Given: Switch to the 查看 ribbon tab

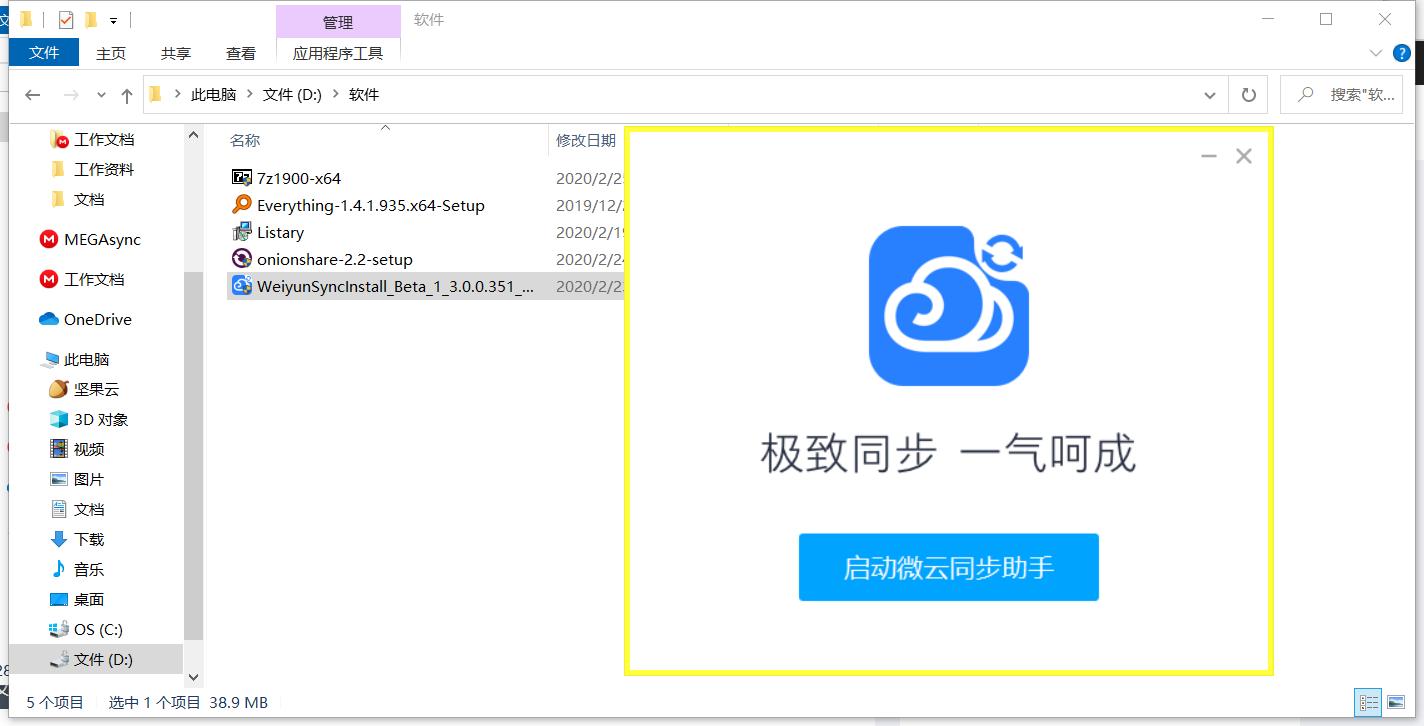Looking at the screenshot, I should pyautogui.click(x=240, y=54).
